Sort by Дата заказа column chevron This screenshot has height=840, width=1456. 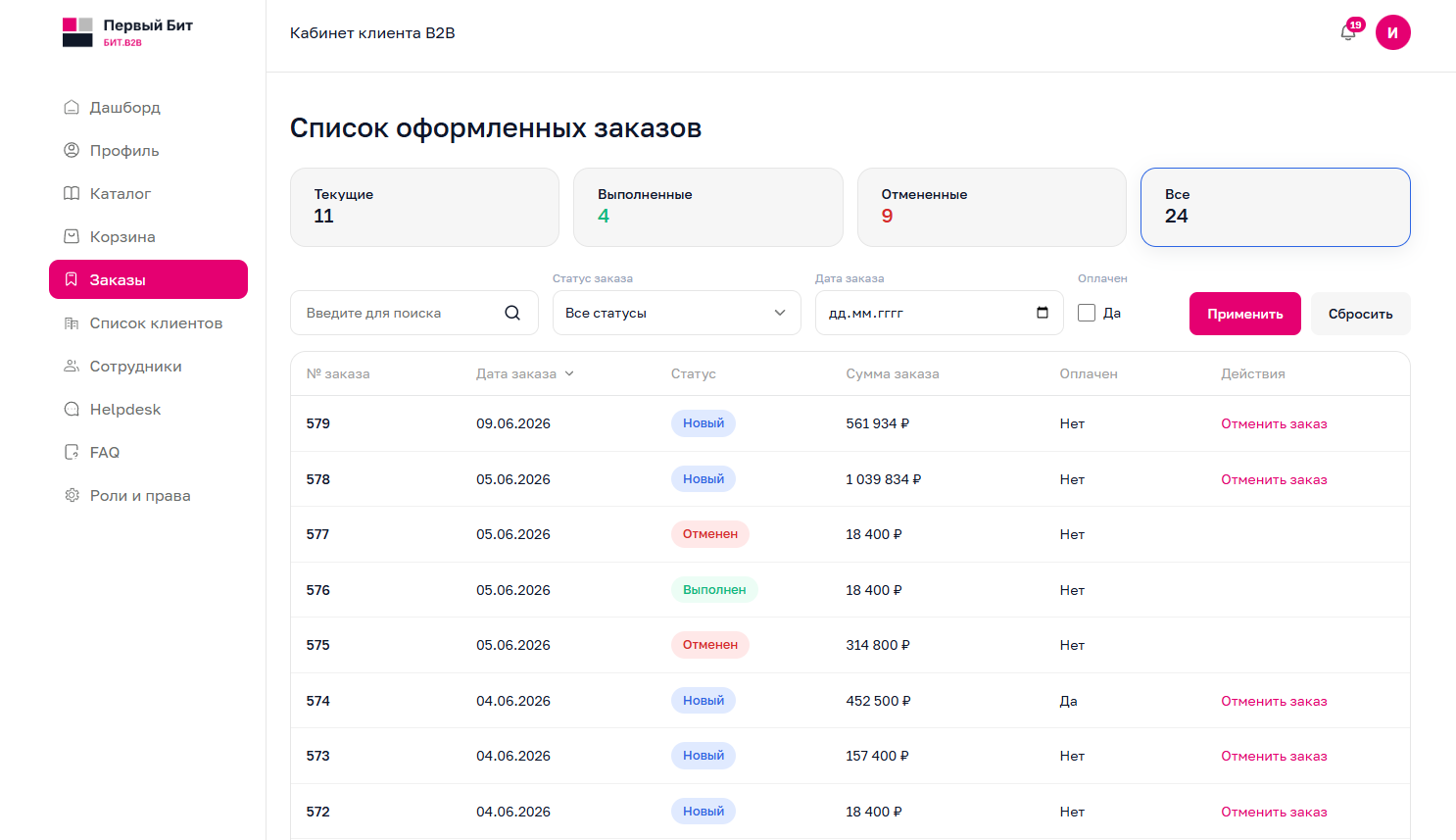coord(569,373)
